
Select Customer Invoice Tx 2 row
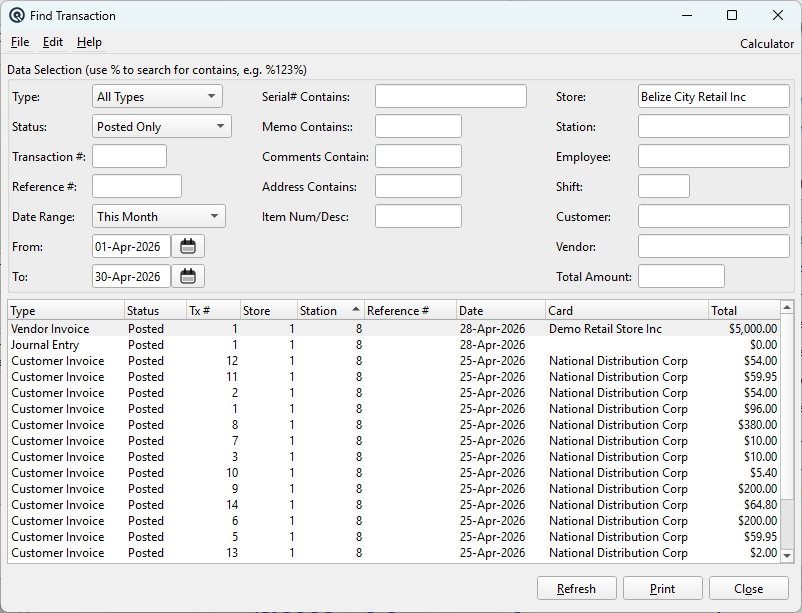394,393
